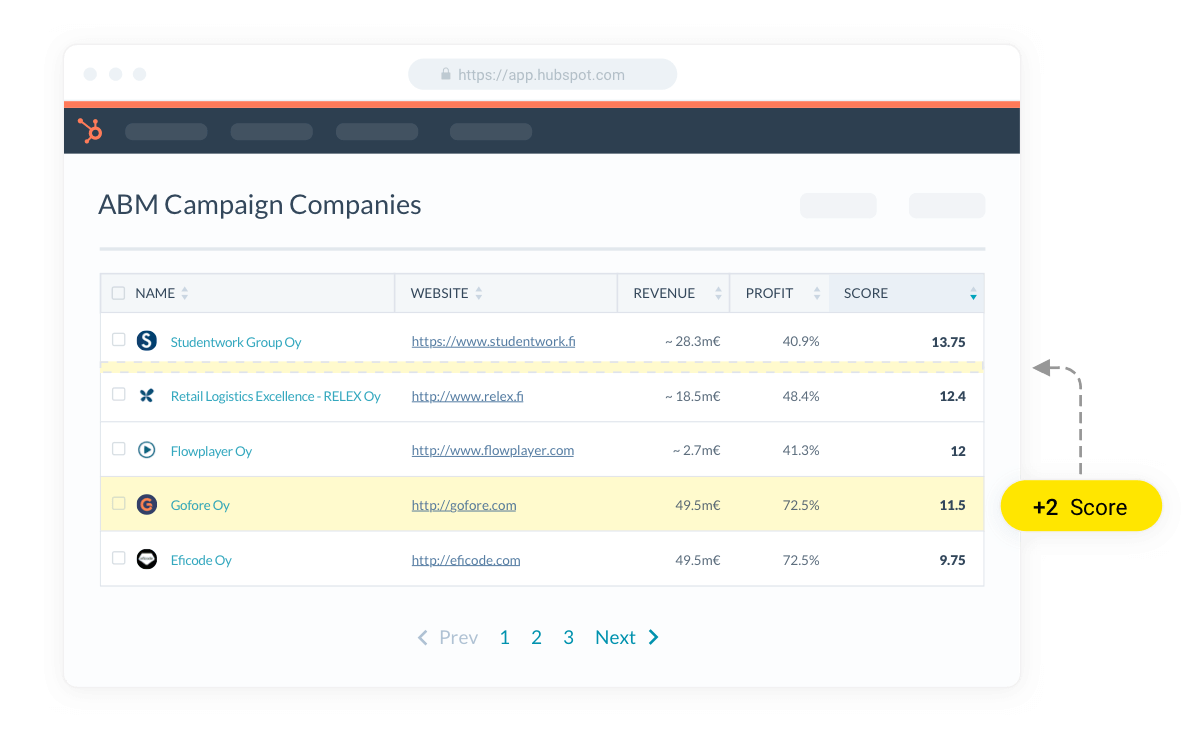Click the ~ 2.7m€ revenue cell
The width and height of the screenshot is (1200, 734).
click(x=696, y=450)
